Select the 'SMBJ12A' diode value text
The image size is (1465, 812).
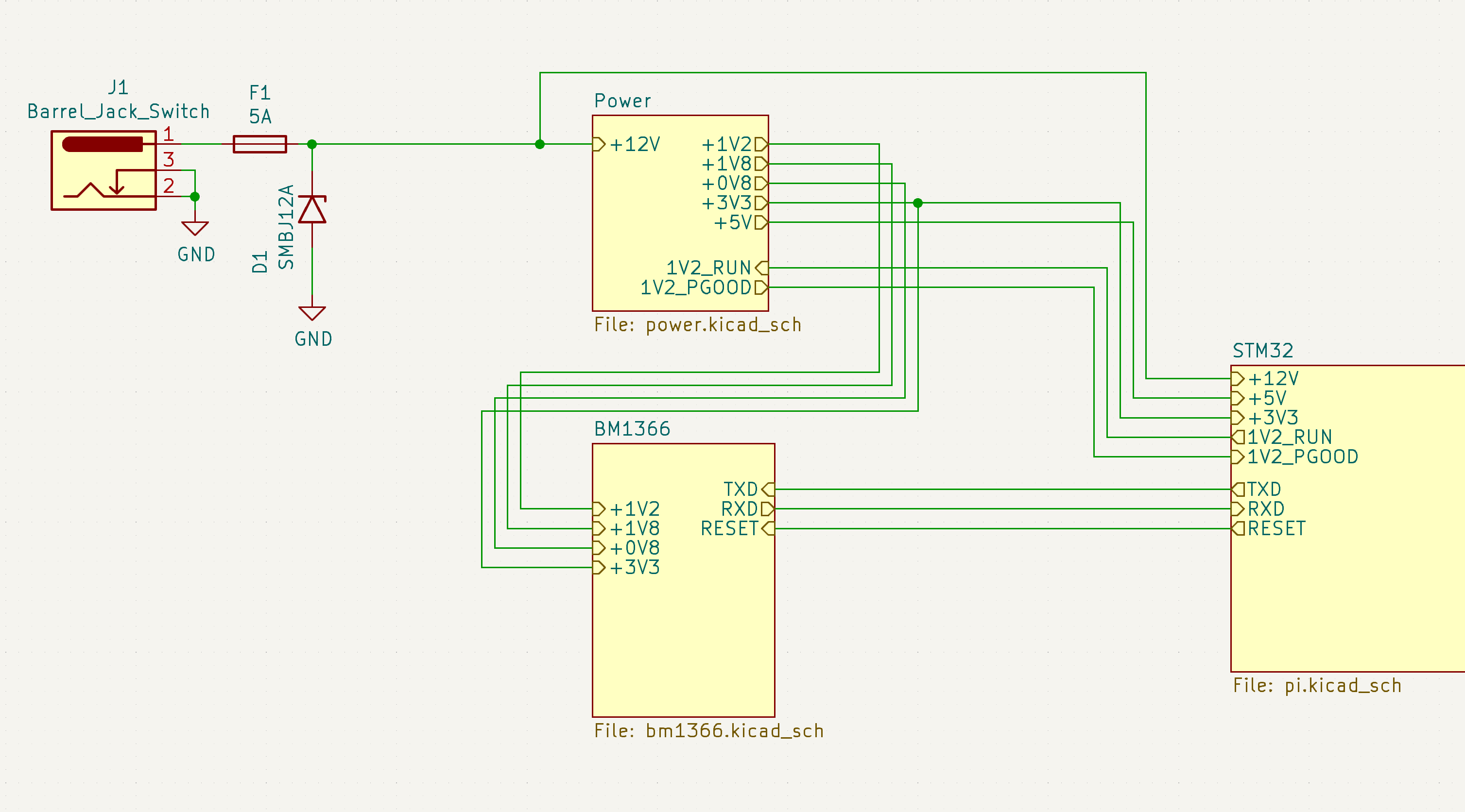click(286, 227)
